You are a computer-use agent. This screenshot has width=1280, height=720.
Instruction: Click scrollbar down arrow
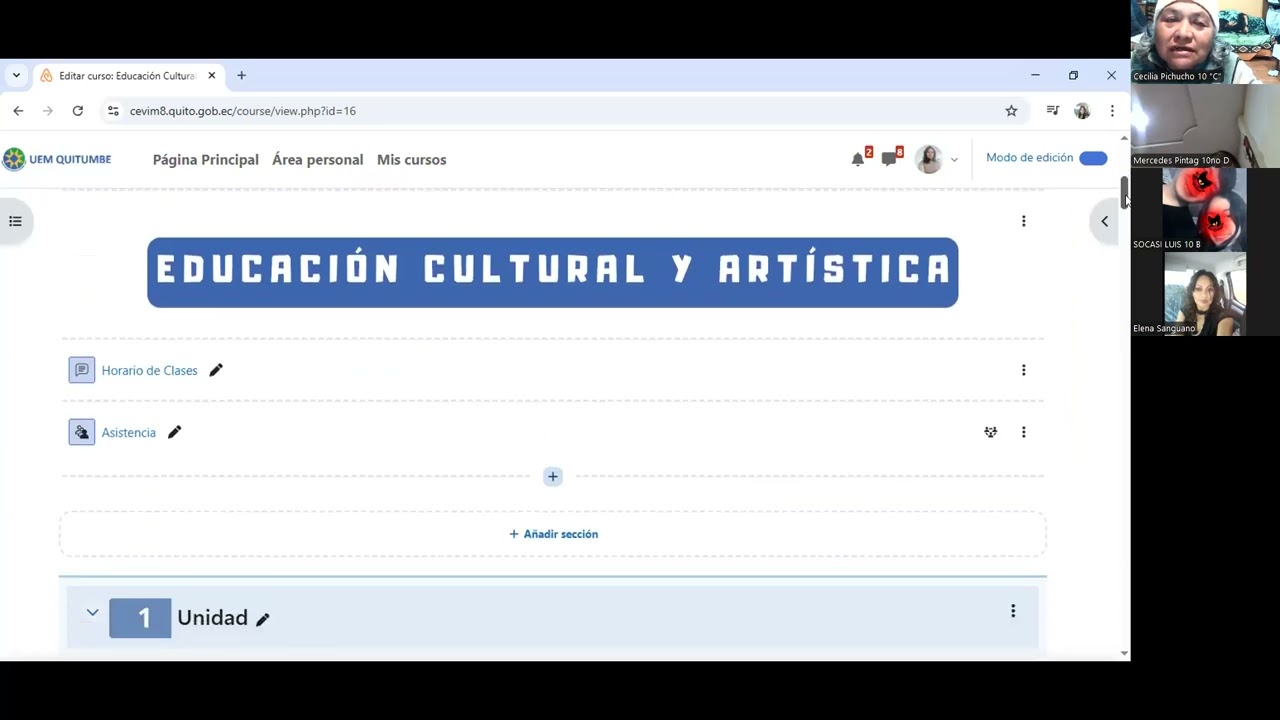1124,653
